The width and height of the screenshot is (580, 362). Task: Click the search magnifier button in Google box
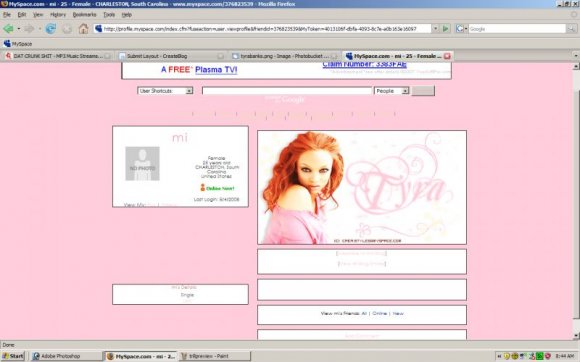pyautogui.click(x=571, y=29)
